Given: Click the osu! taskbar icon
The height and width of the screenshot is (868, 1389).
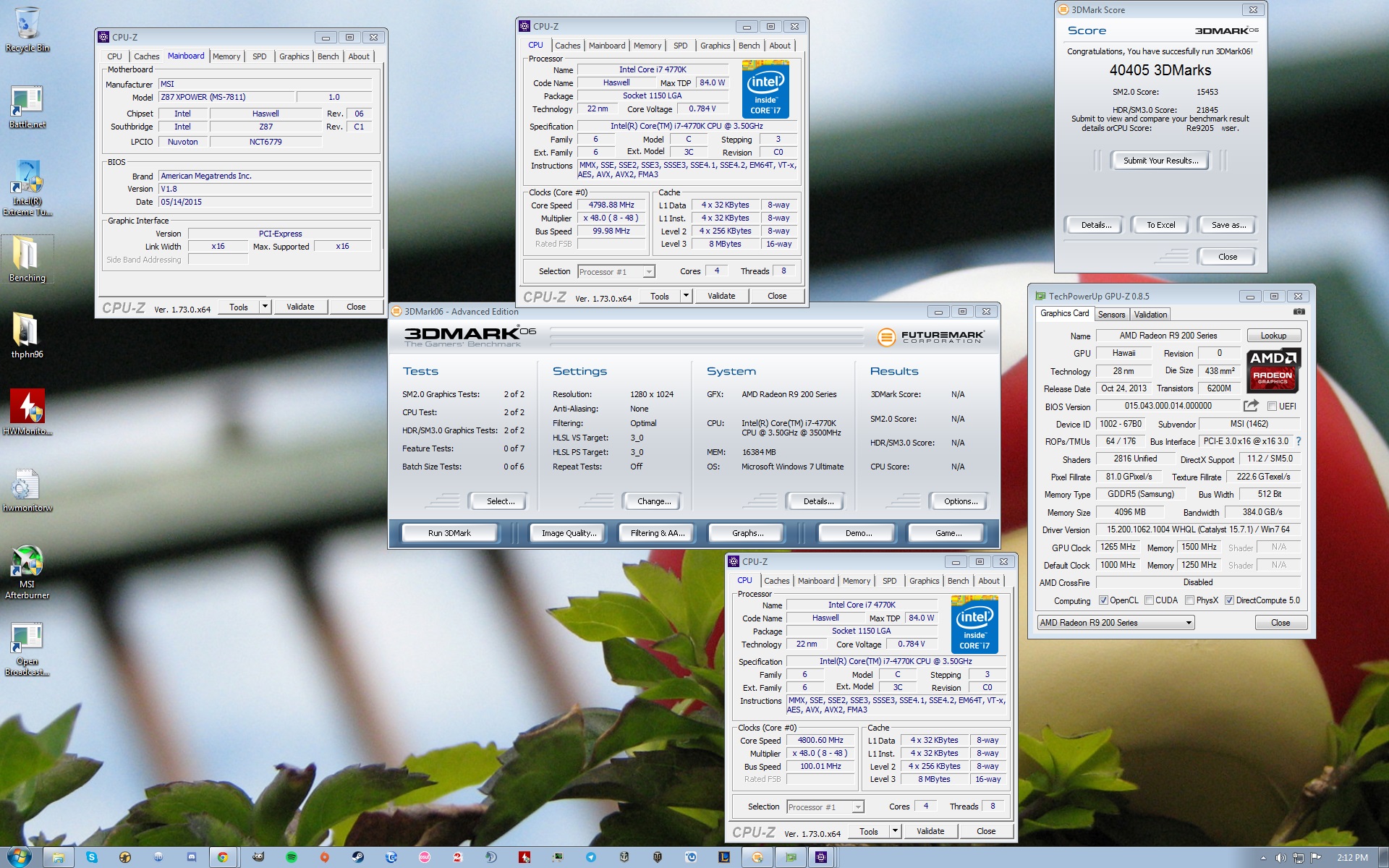Looking at the screenshot, I should 425,857.
